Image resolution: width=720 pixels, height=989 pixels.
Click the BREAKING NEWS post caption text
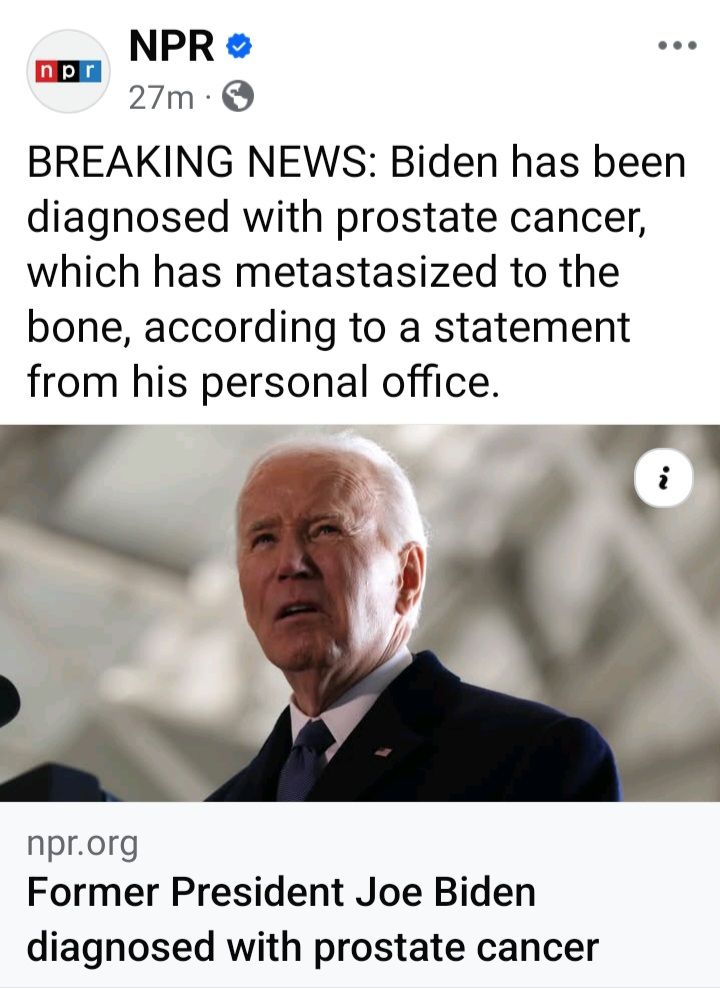pos(356,272)
